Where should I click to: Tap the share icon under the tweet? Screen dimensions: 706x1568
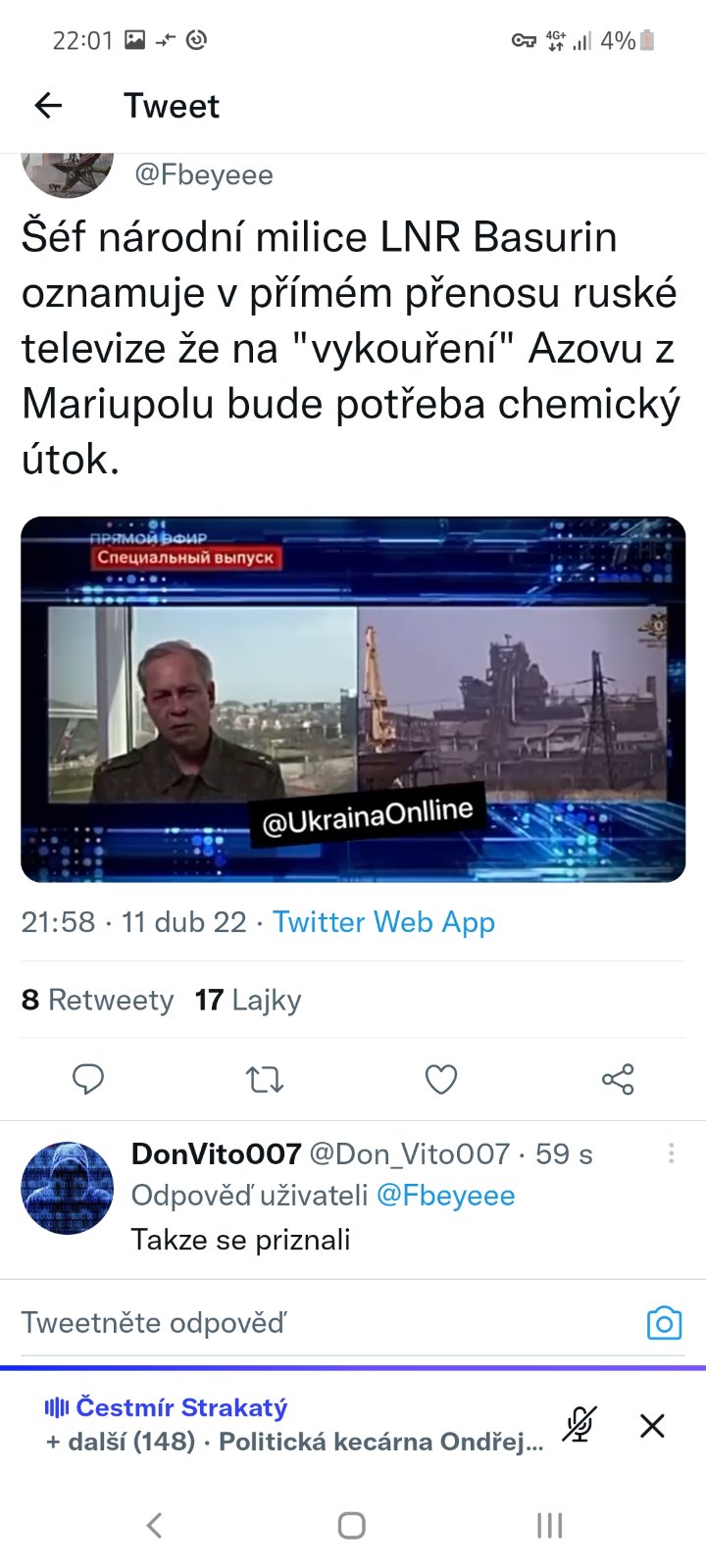click(618, 1079)
